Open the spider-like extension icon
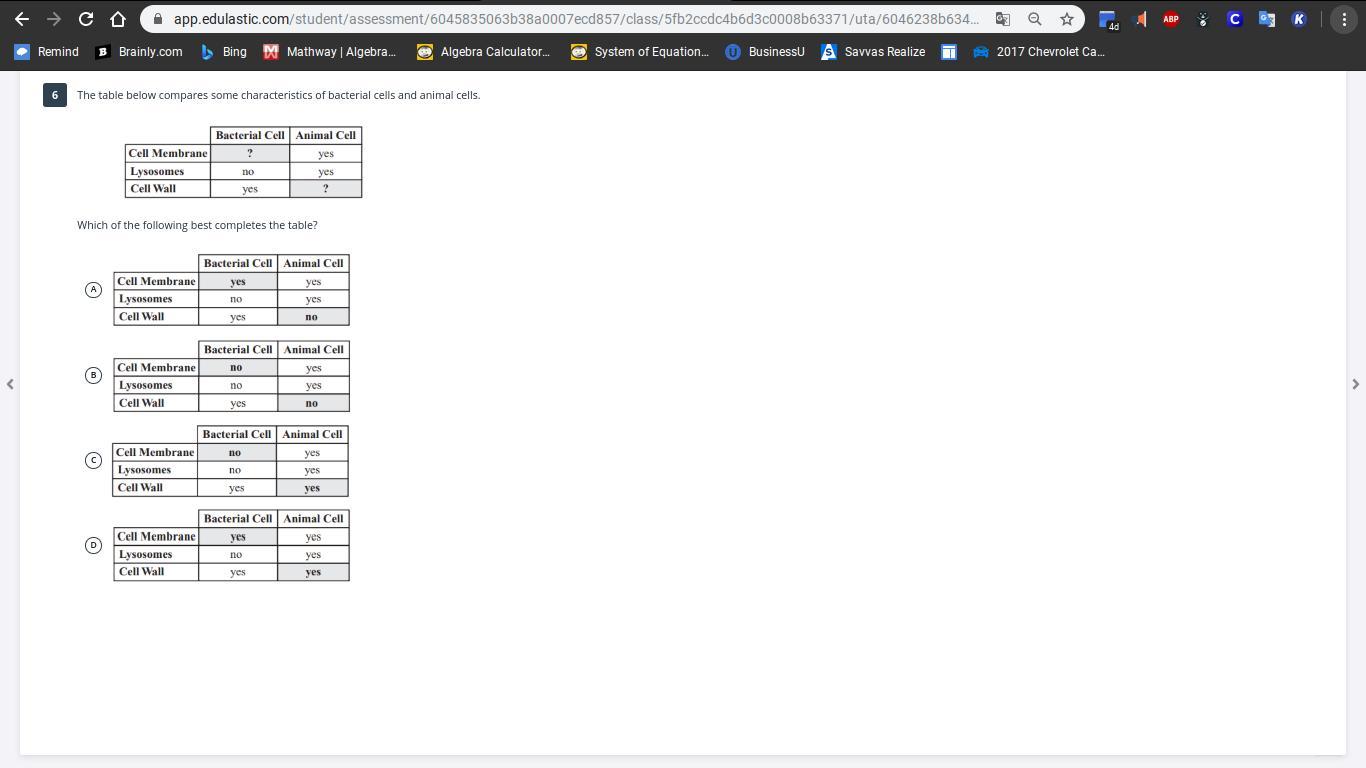This screenshot has width=1366, height=768. [x=1203, y=19]
